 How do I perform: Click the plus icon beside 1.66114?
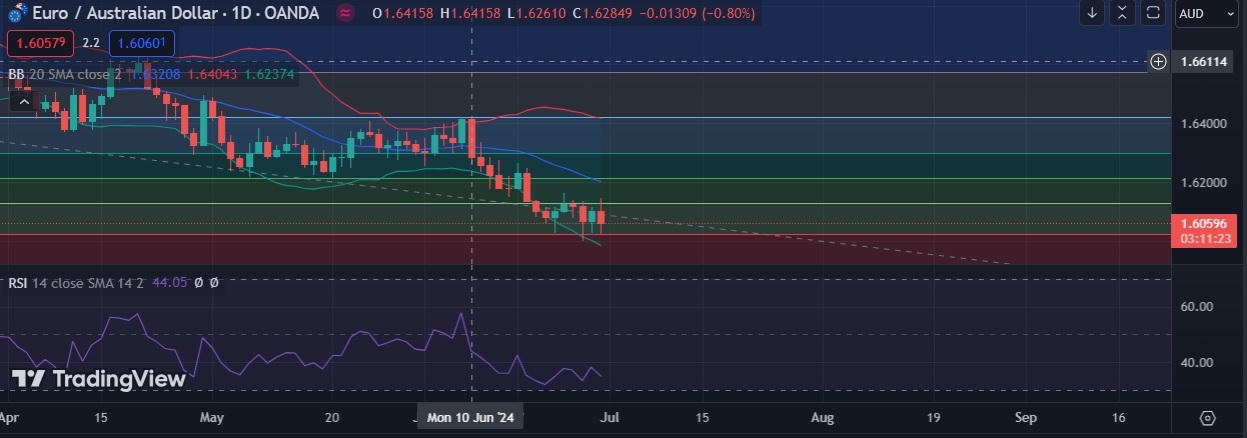coord(1158,61)
